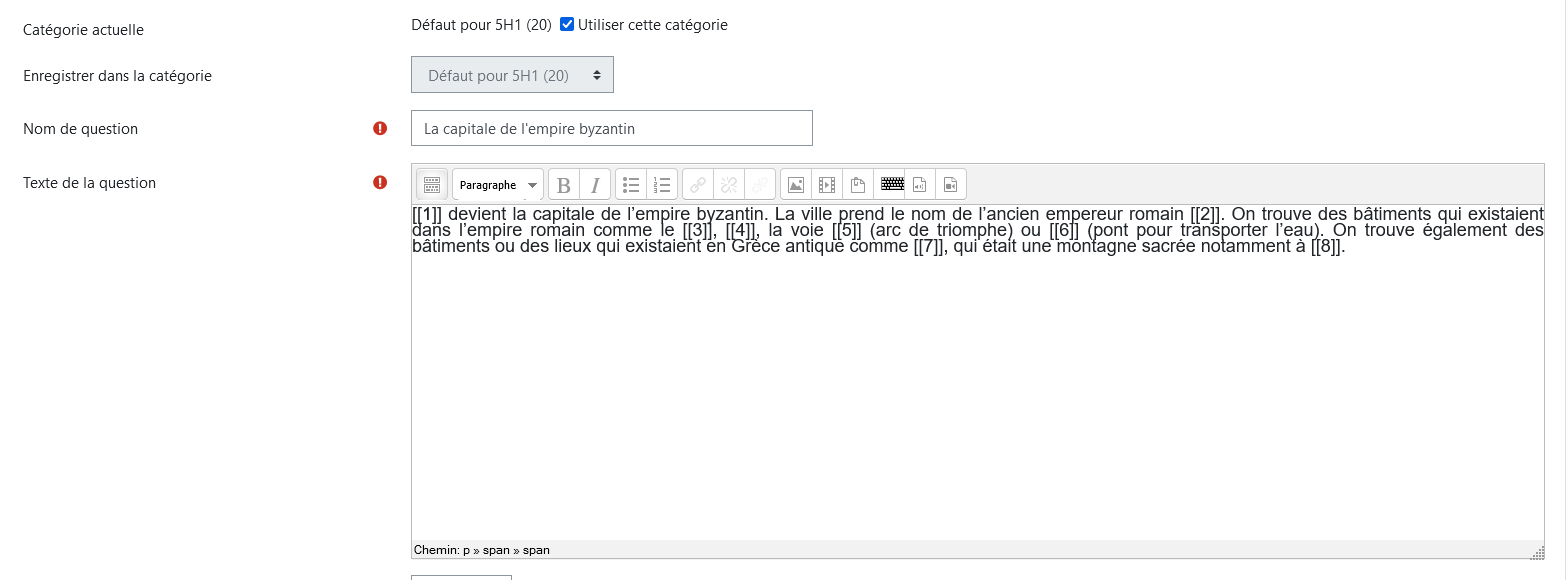Click the Catégorie actuelle label
Screen dimensions: 1568x580
tap(84, 30)
